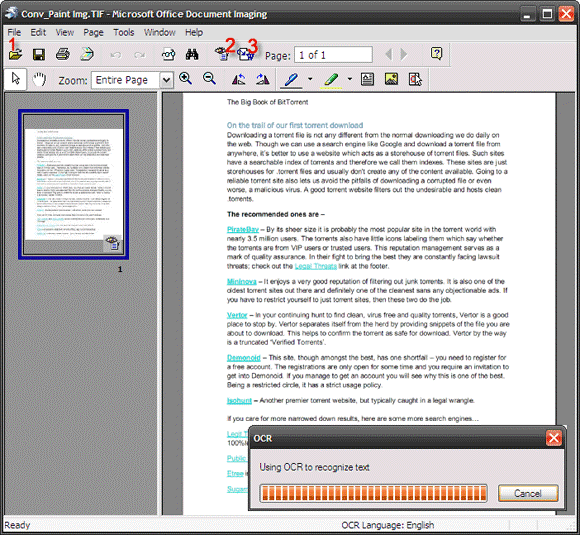
Task: Cancel the OCR recognition
Action: [x=528, y=493]
